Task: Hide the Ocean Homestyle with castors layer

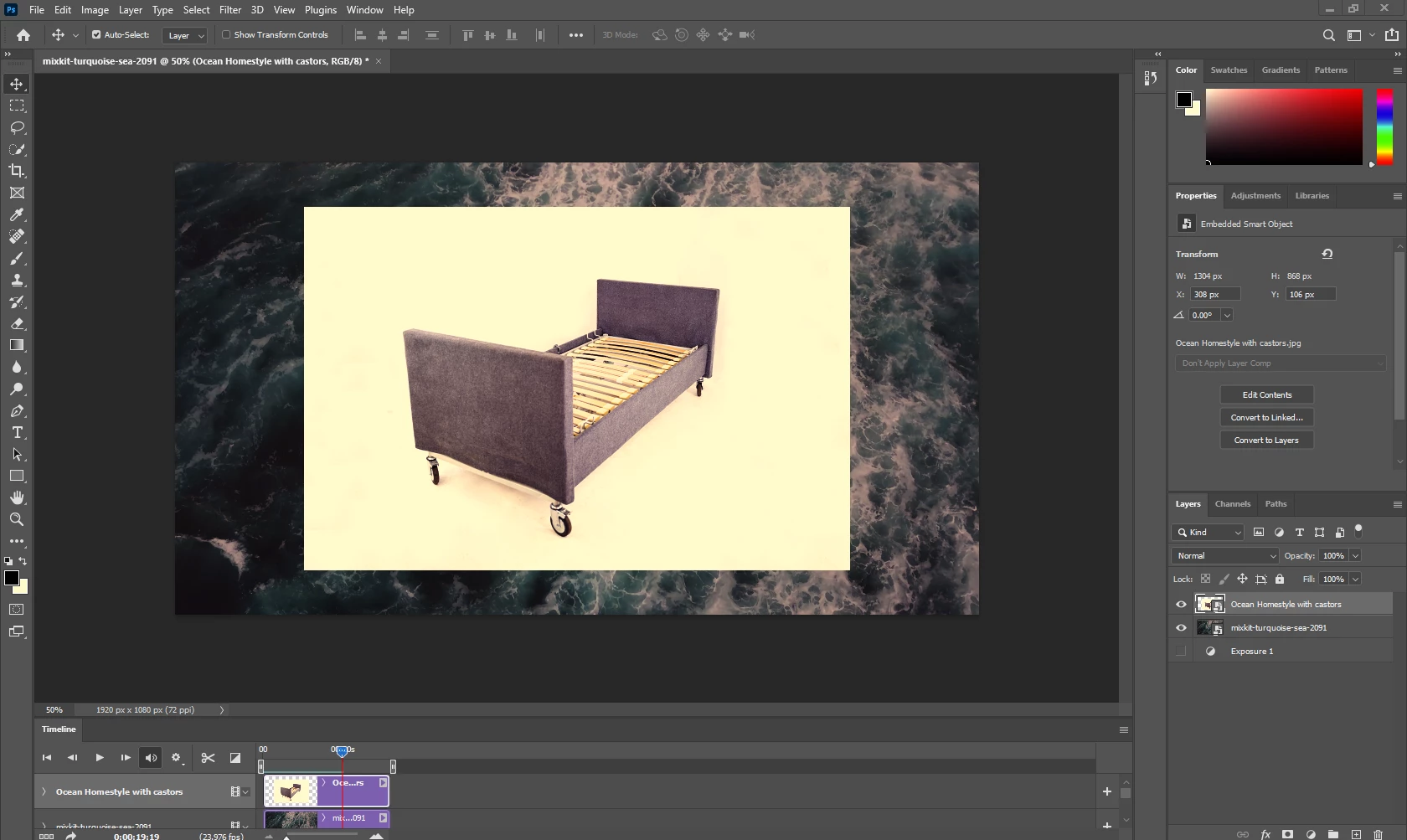Action: [x=1181, y=605]
